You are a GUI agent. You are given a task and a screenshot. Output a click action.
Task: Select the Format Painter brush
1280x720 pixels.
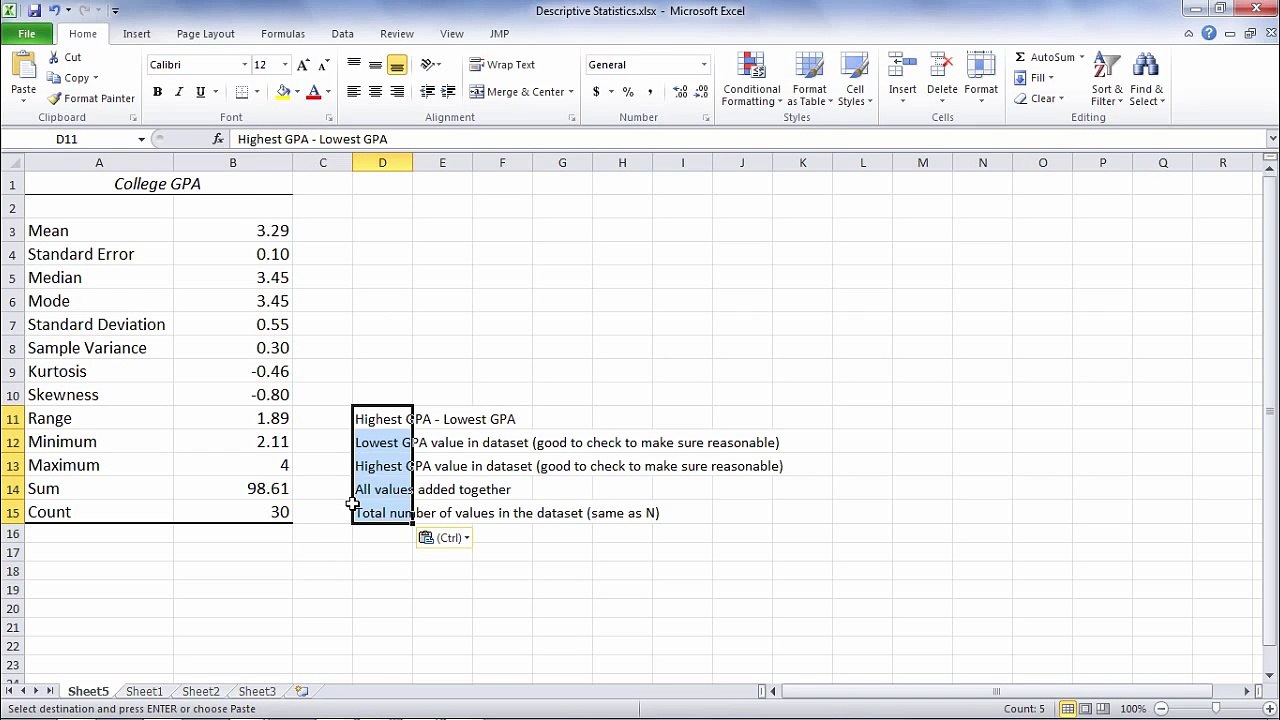coord(54,98)
